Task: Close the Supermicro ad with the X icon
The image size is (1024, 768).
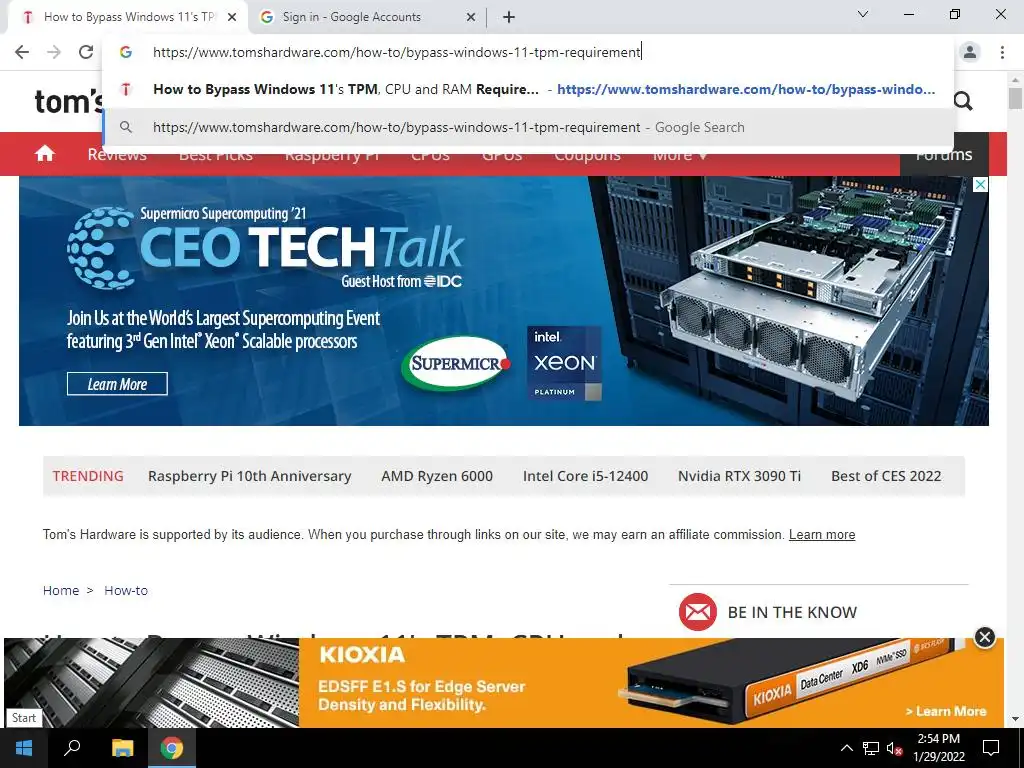Action: pyautogui.click(x=980, y=185)
